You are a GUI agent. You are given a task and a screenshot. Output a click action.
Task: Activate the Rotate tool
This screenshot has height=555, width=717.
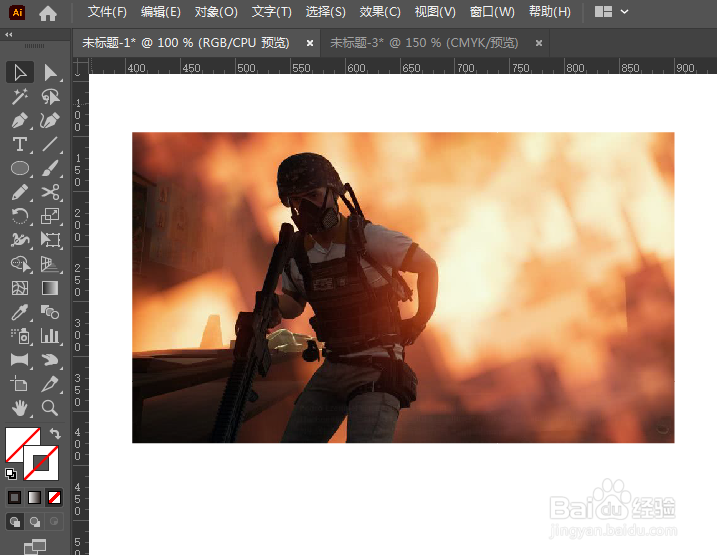pyautogui.click(x=20, y=216)
